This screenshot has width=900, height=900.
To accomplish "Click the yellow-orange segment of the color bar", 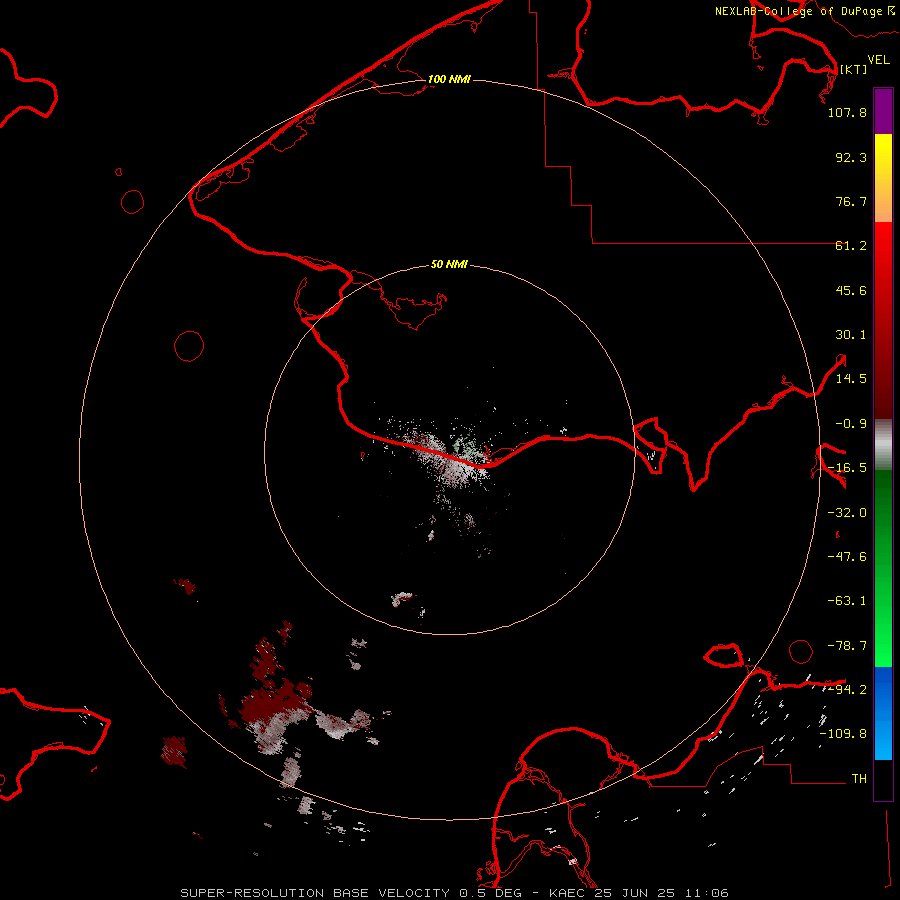I will point(883,178).
